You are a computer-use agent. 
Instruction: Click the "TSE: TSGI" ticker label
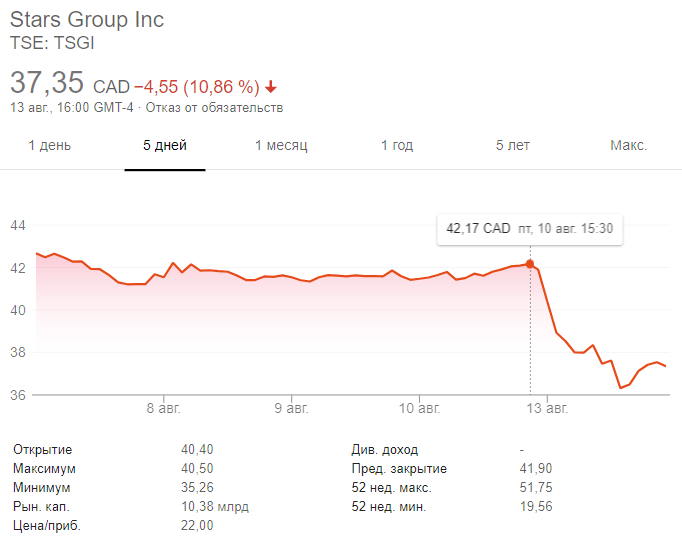(x=52, y=43)
